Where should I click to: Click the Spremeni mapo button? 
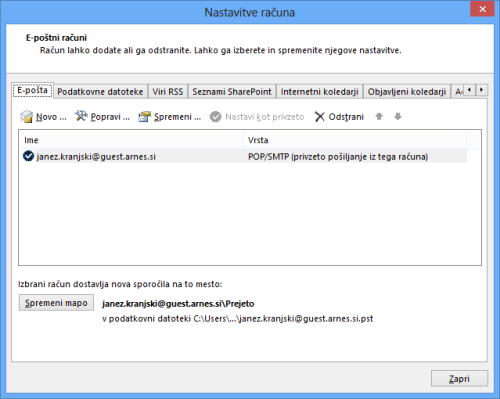tap(56, 303)
